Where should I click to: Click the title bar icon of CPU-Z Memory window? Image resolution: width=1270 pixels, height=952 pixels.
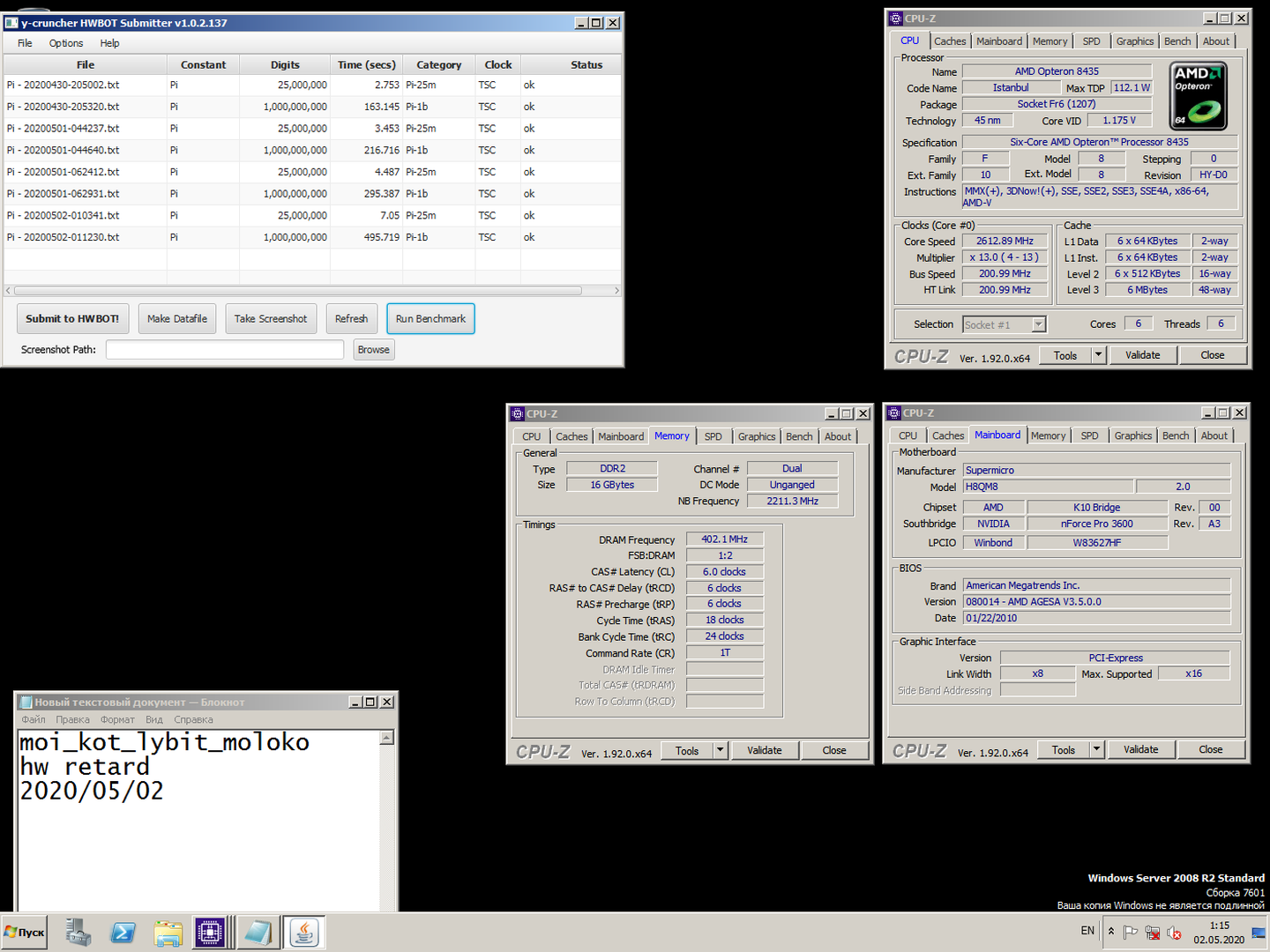[x=518, y=413]
